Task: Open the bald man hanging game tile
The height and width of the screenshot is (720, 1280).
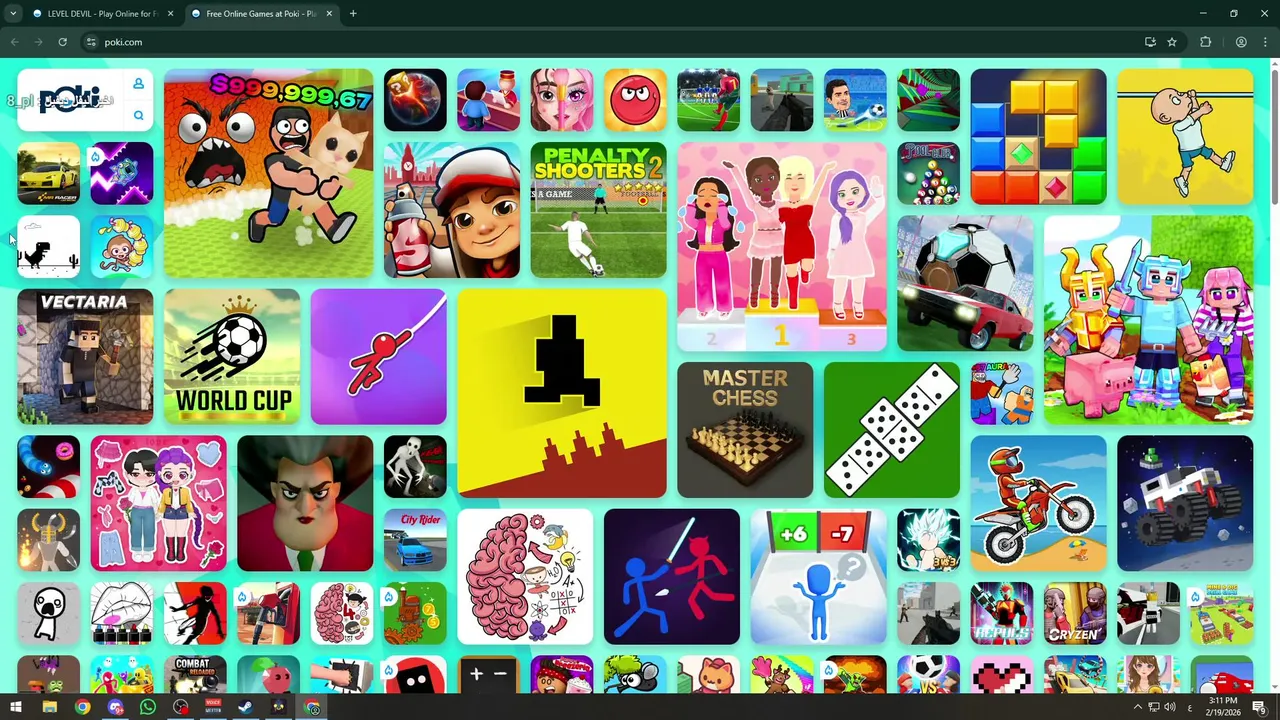Action: point(1185,137)
